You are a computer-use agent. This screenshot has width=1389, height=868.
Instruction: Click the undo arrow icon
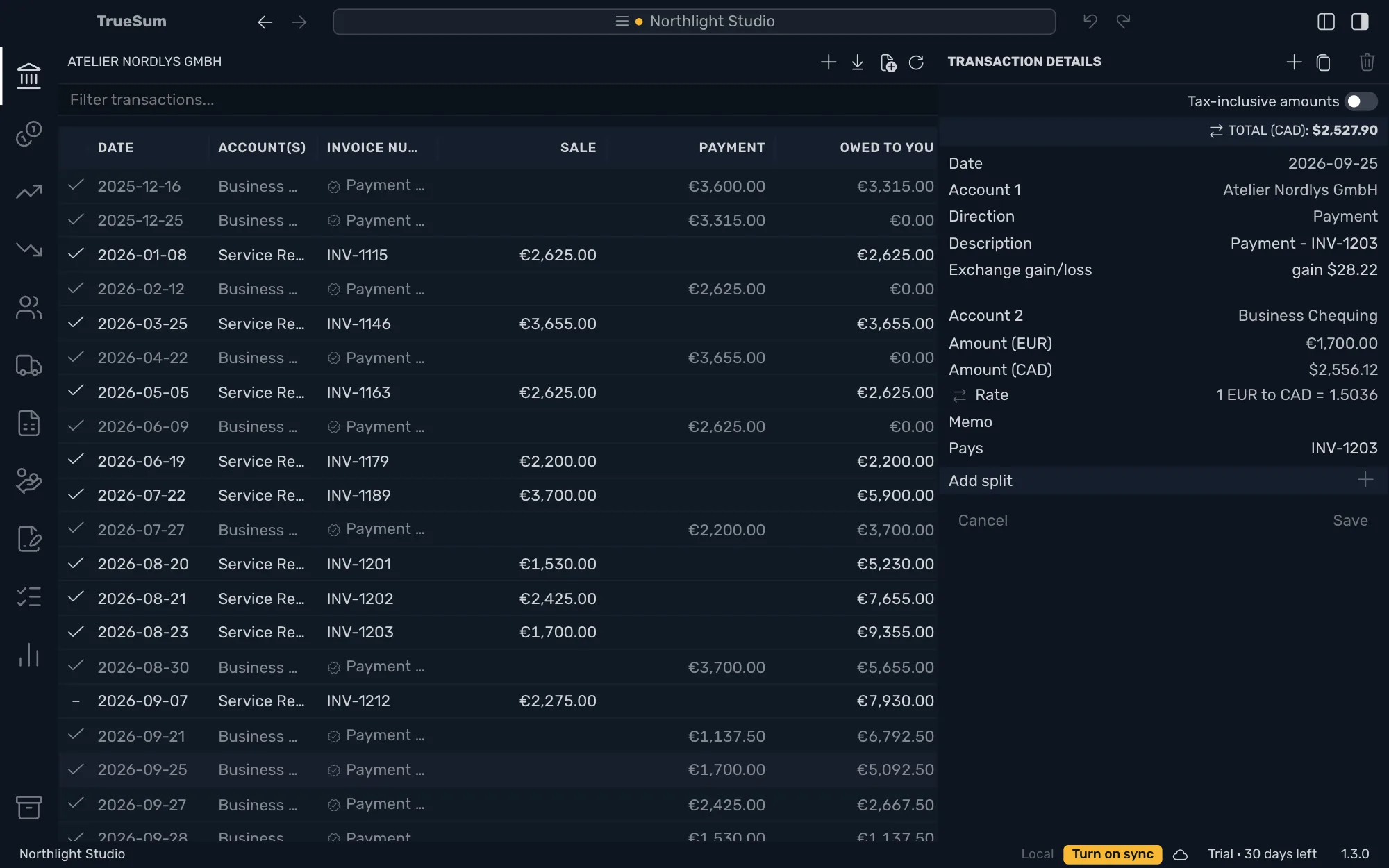(x=1090, y=22)
